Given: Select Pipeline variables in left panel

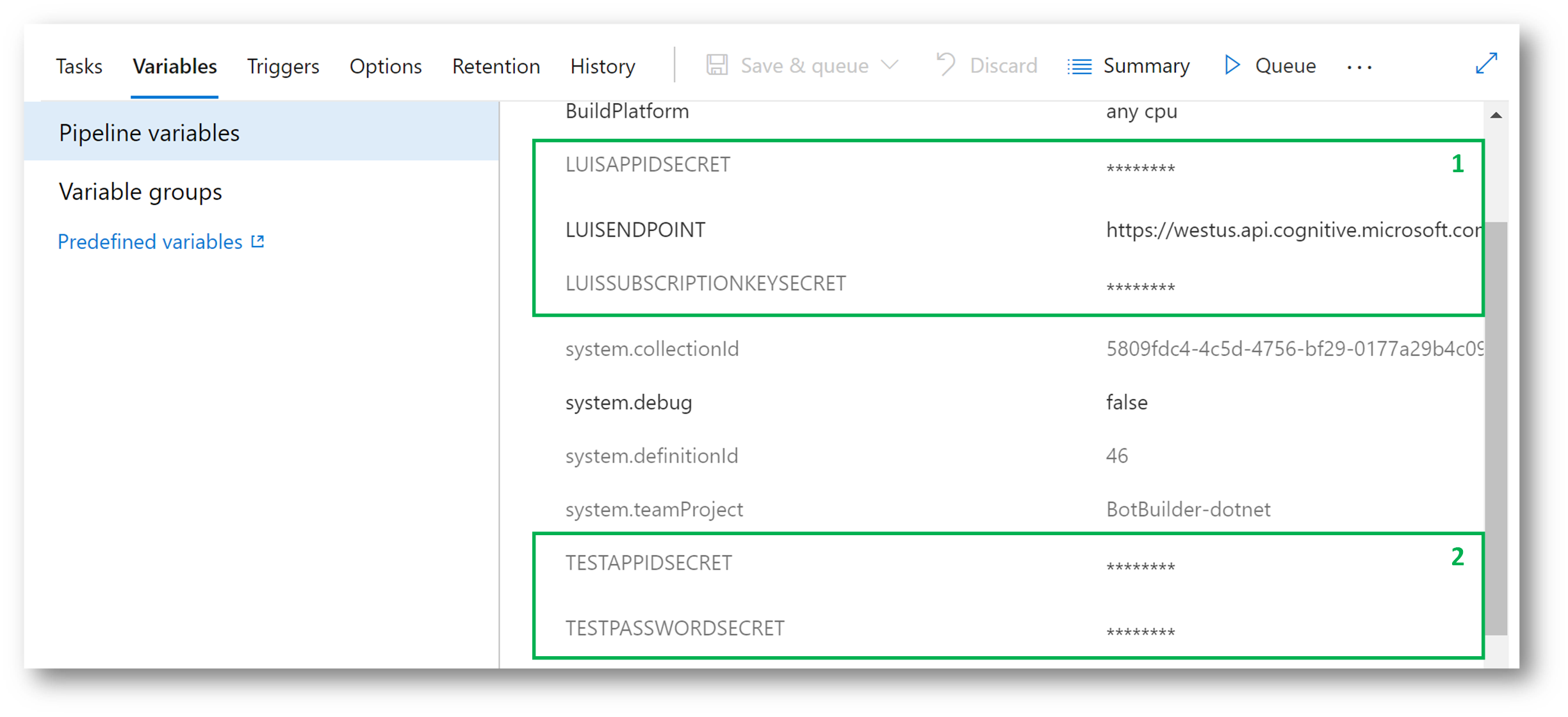Looking at the screenshot, I should click(149, 133).
